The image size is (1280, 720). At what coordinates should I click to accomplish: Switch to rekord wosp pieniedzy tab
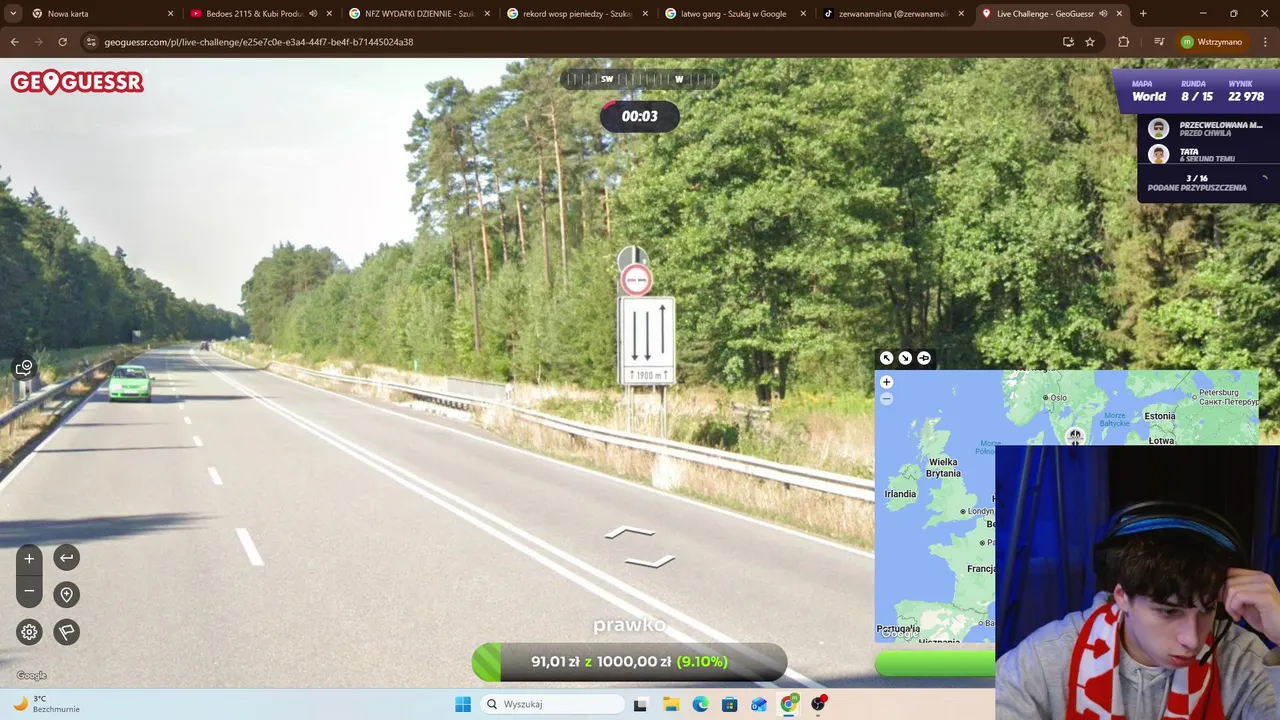(x=577, y=14)
